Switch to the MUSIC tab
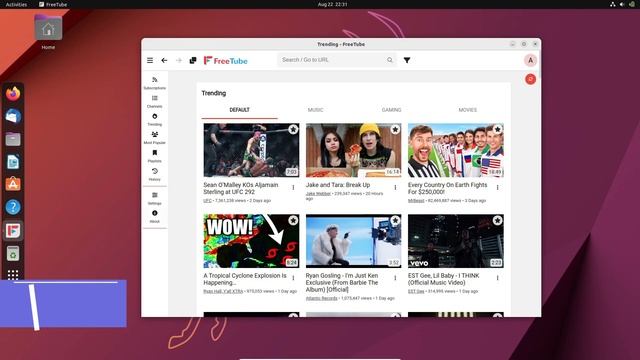The width and height of the screenshot is (640, 360). click(316, 110)
